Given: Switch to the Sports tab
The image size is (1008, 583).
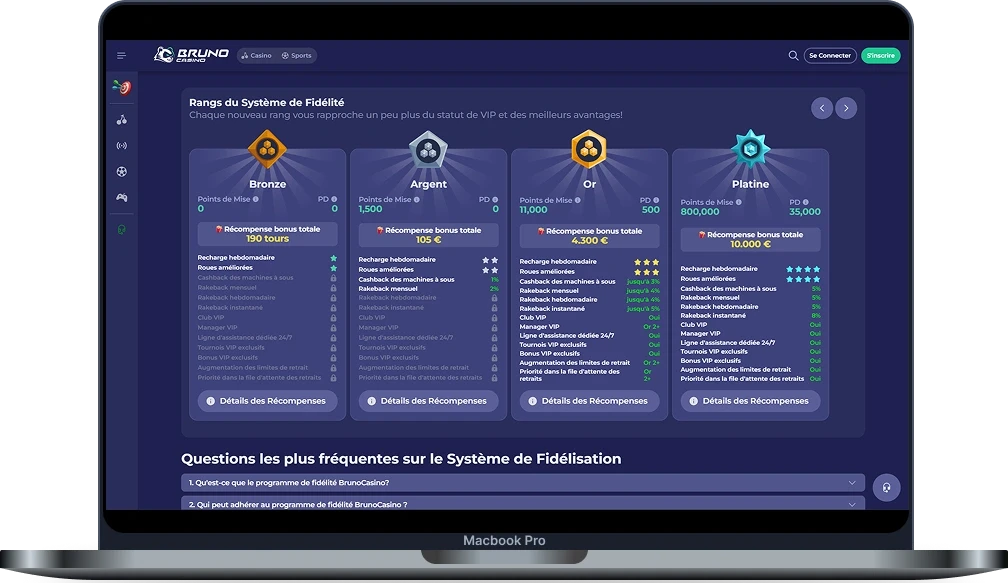Looking at the screenshot, I should point(297,56).
